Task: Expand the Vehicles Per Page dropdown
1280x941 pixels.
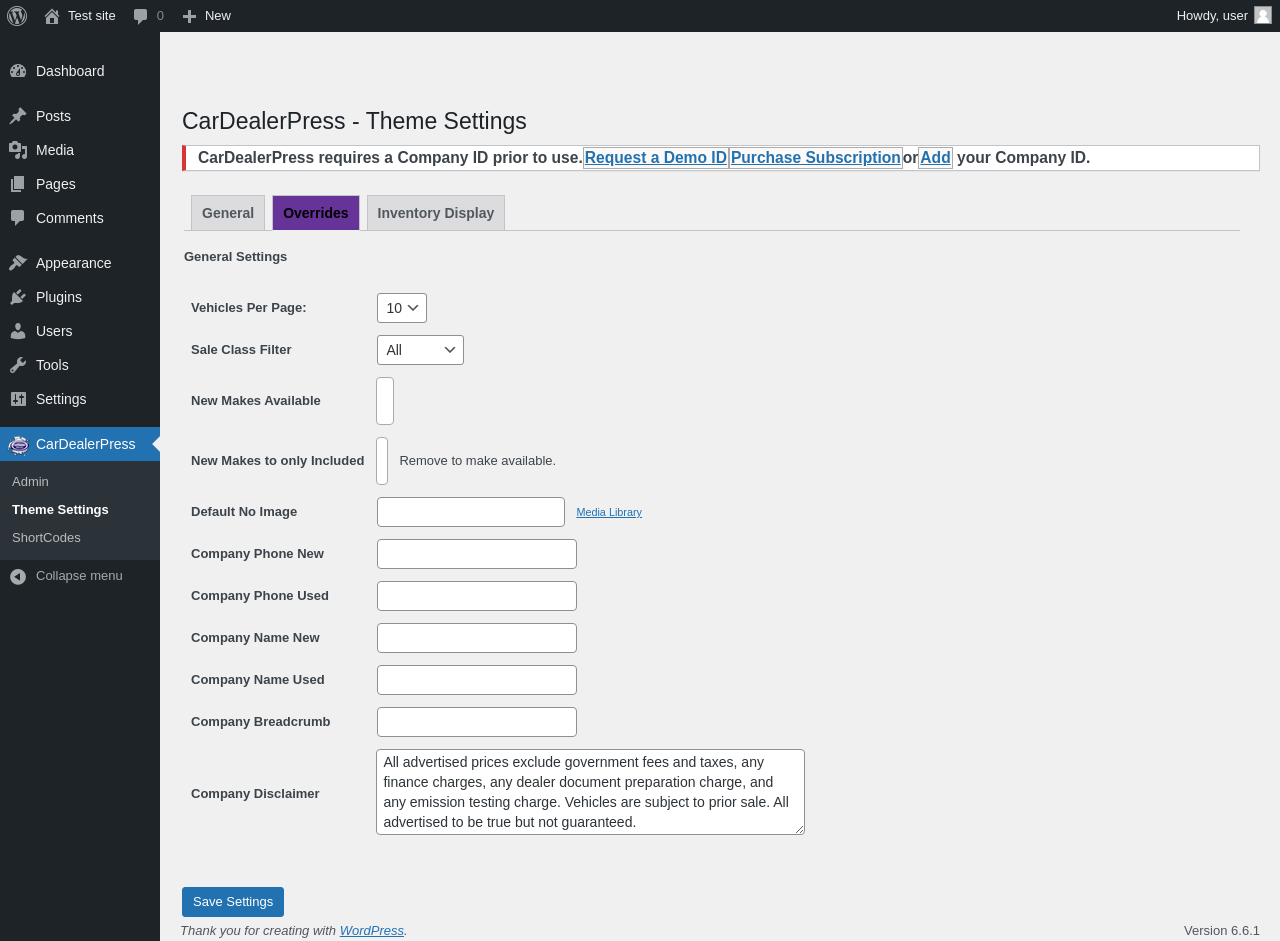Action: (401, 308)
